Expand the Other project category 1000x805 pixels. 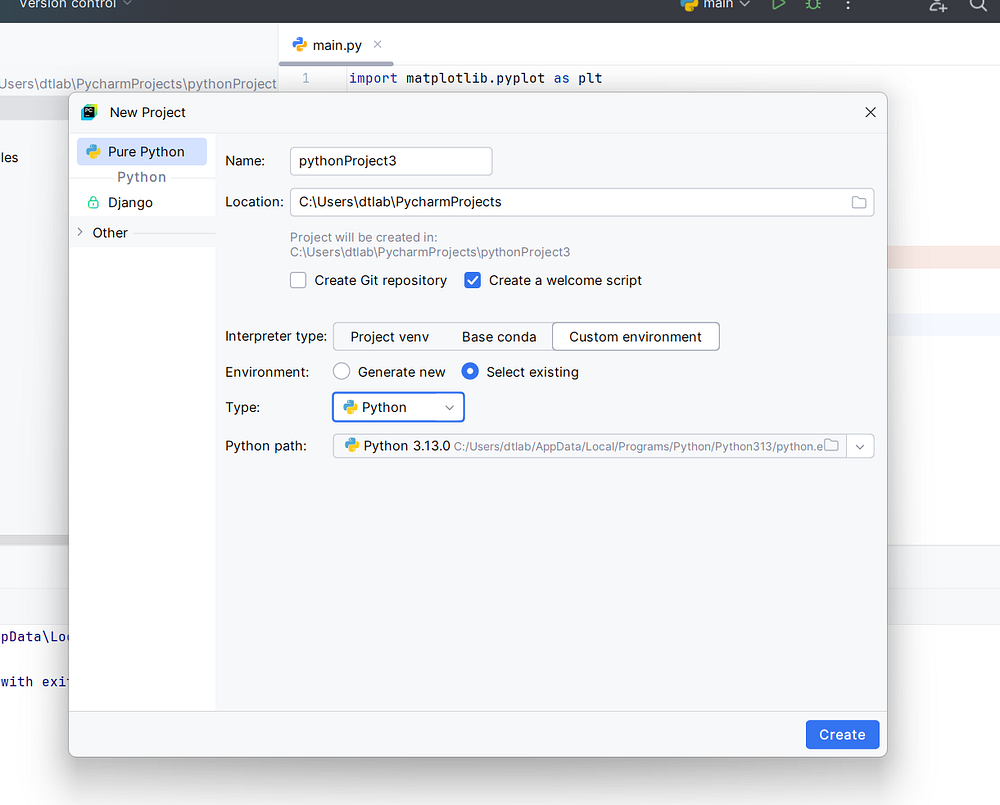tap(80, 232)
